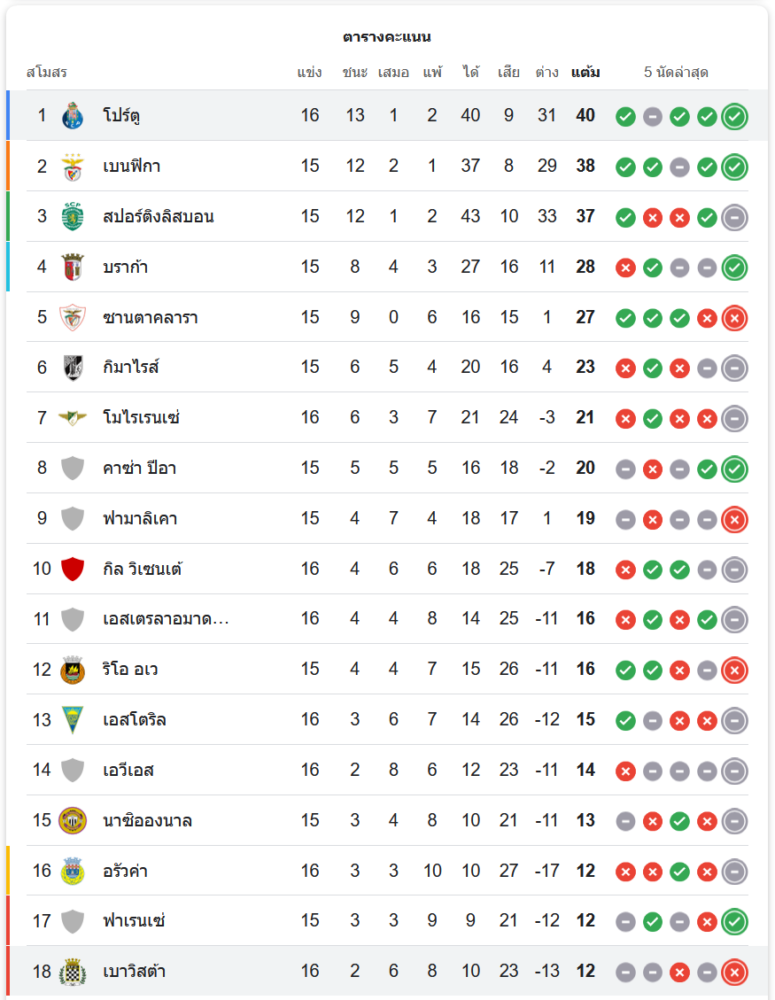The image size is (775, 1000).
Task: Click the Boavista checkered crest icon
Action: (x=72, y=971)
